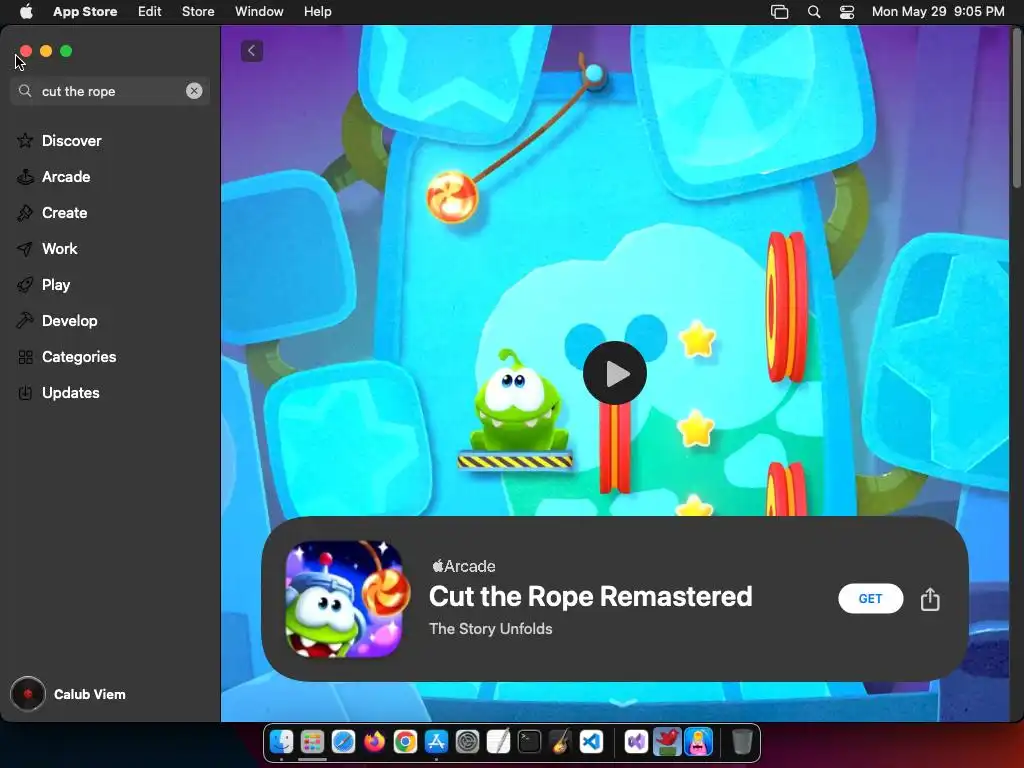Viewport: 1024px width, 768px height.
Task: Open Launchpad from the Dock
Action: pos(312,742)
